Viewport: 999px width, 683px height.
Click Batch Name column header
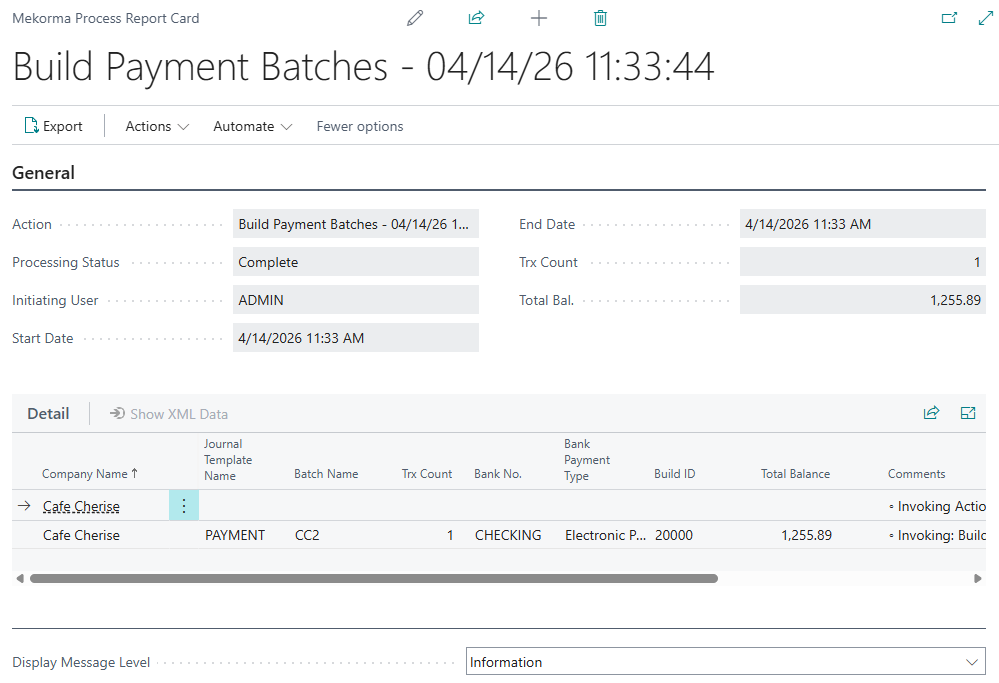(x=326, y=473)
